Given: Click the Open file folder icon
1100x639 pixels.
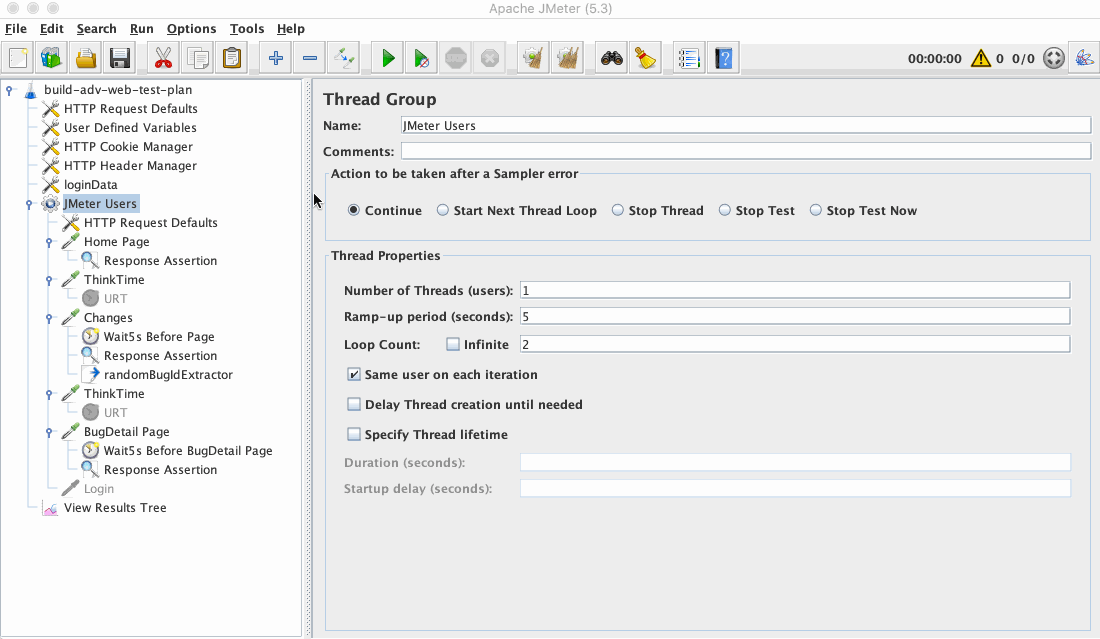Looking at the screenshot, I should click(86, 58).
